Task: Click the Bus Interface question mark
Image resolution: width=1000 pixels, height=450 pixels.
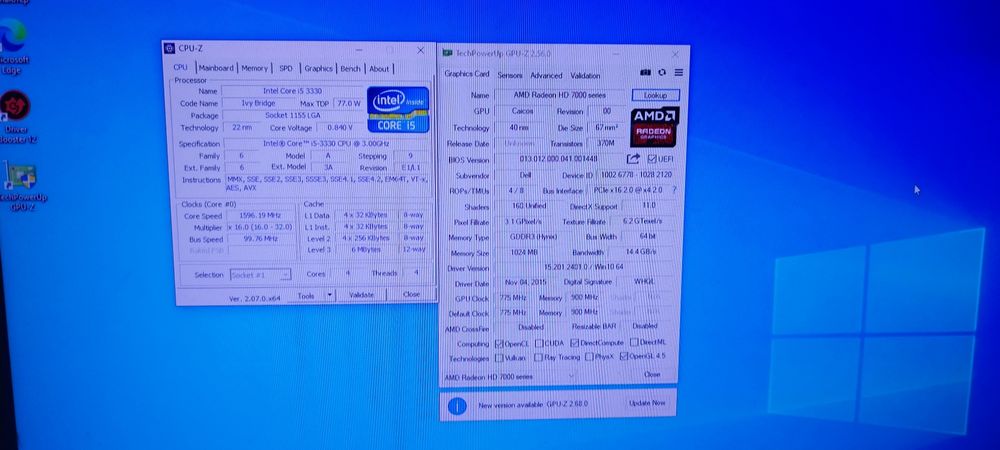Action: (674, 190)
